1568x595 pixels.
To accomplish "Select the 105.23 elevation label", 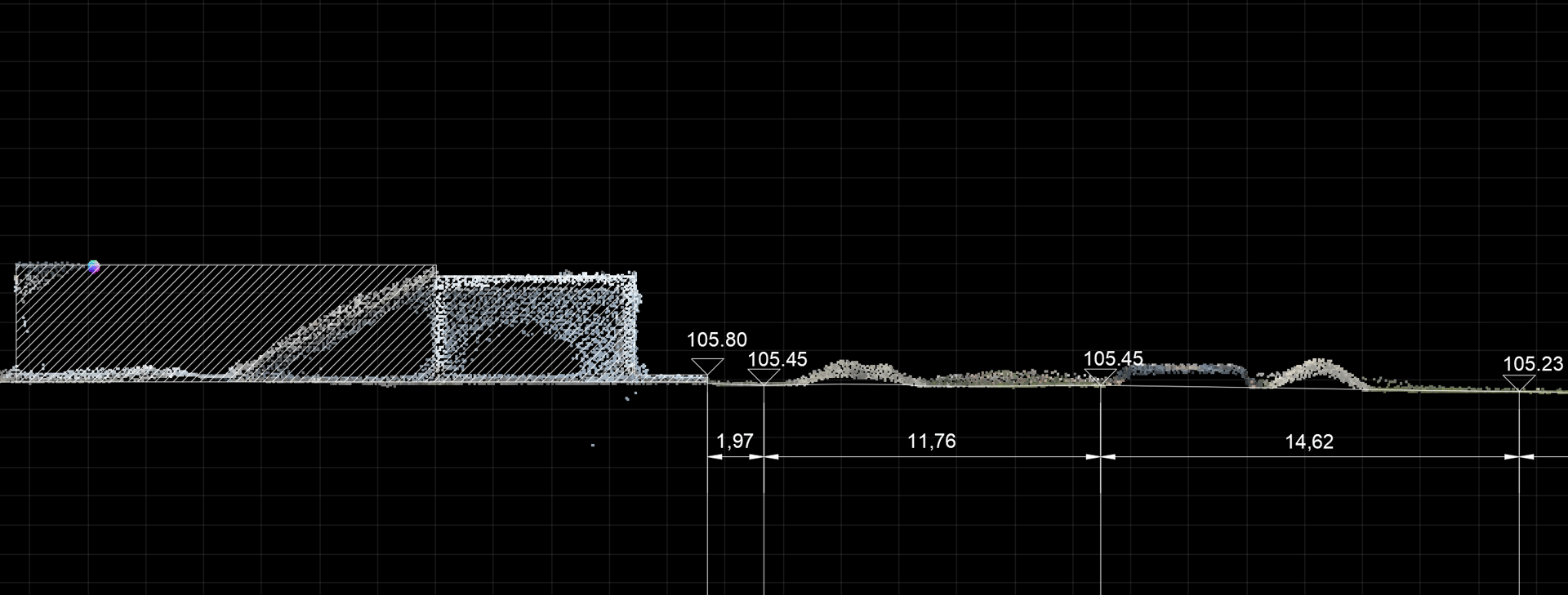I will tap(1533, 364).
